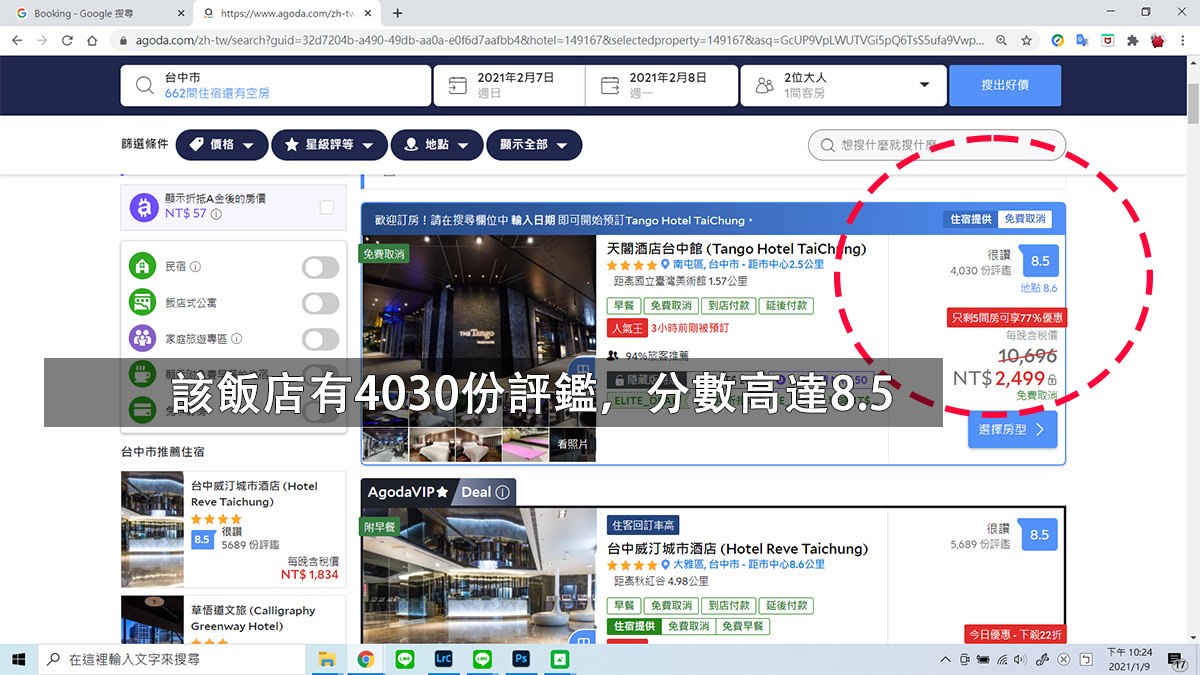Open Photoshop from the Windows taskbar
Viewport: 1200px width, 675px height.
click(x=521, y=659)
